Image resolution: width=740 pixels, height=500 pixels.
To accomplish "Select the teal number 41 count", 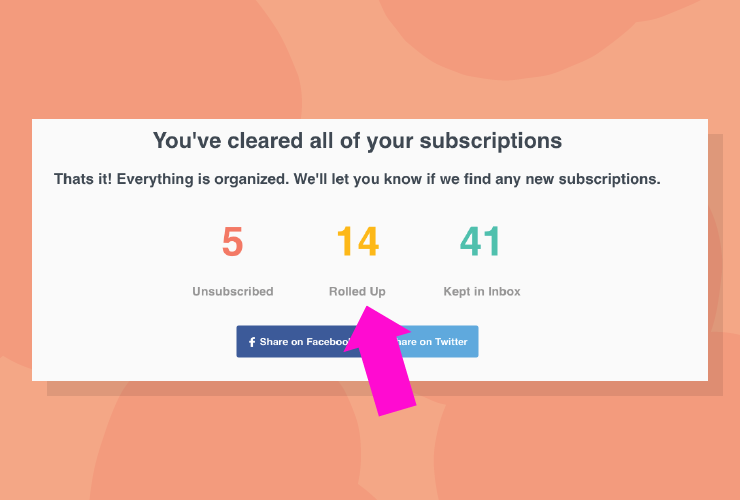I will (x=480, y=241).
